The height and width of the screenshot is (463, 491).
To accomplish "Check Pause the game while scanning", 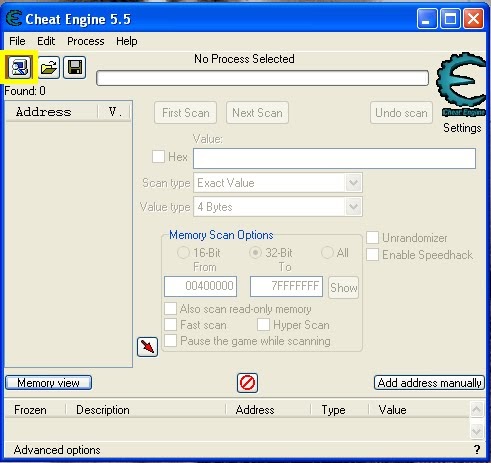I will coord(170,341).
